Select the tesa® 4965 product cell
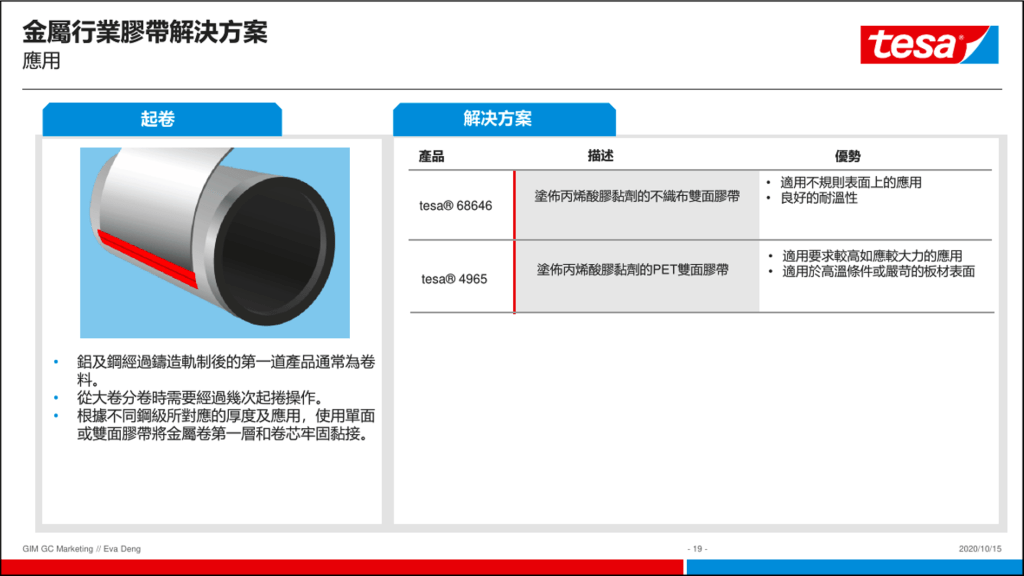This screenshot has width=1024, height=576. pos(454,279)
